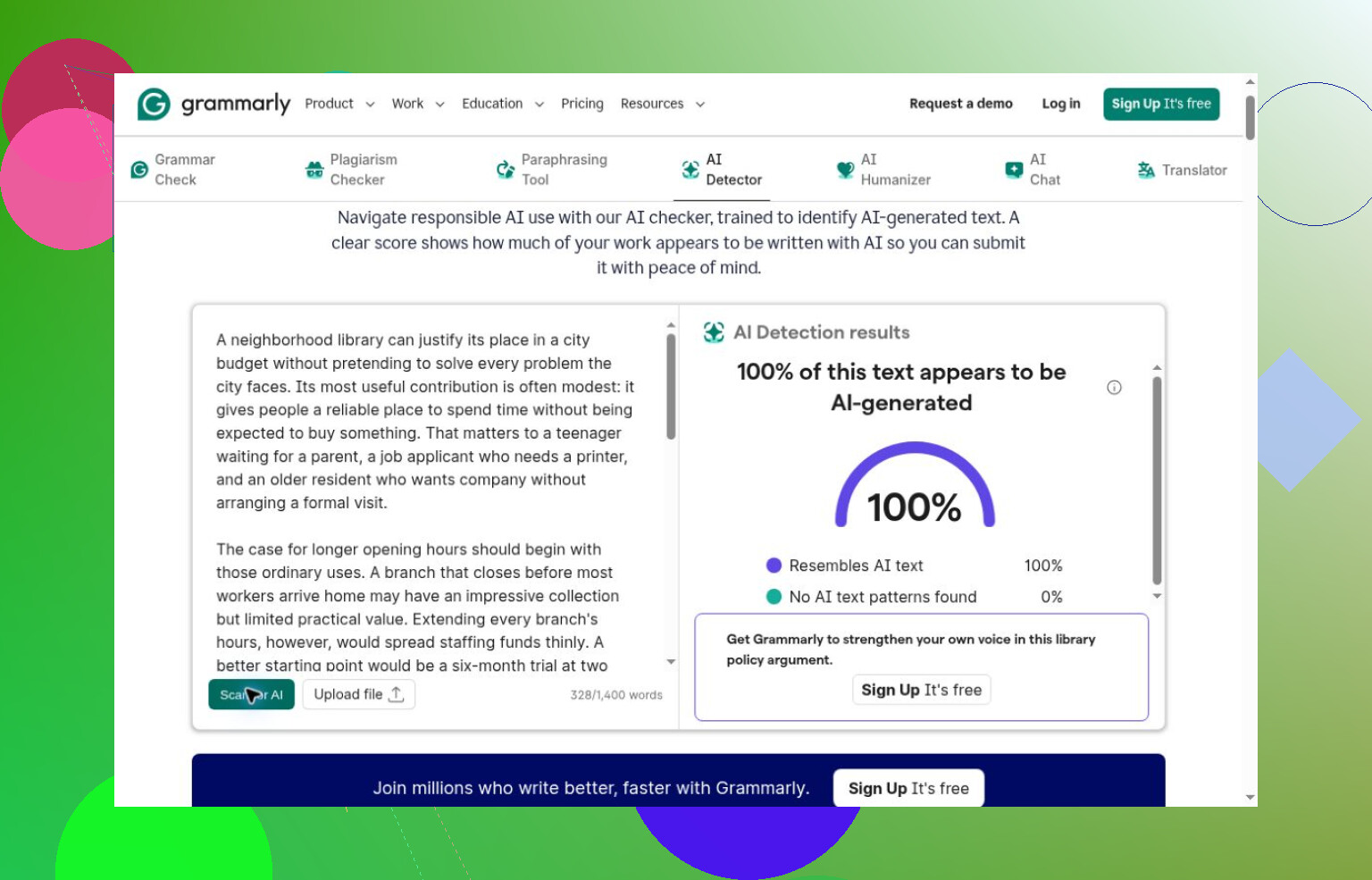The height and width of the screenshot is (880, 1372).
Task: Switch to the AI Humanizer tab
Action: click(883, 170)
